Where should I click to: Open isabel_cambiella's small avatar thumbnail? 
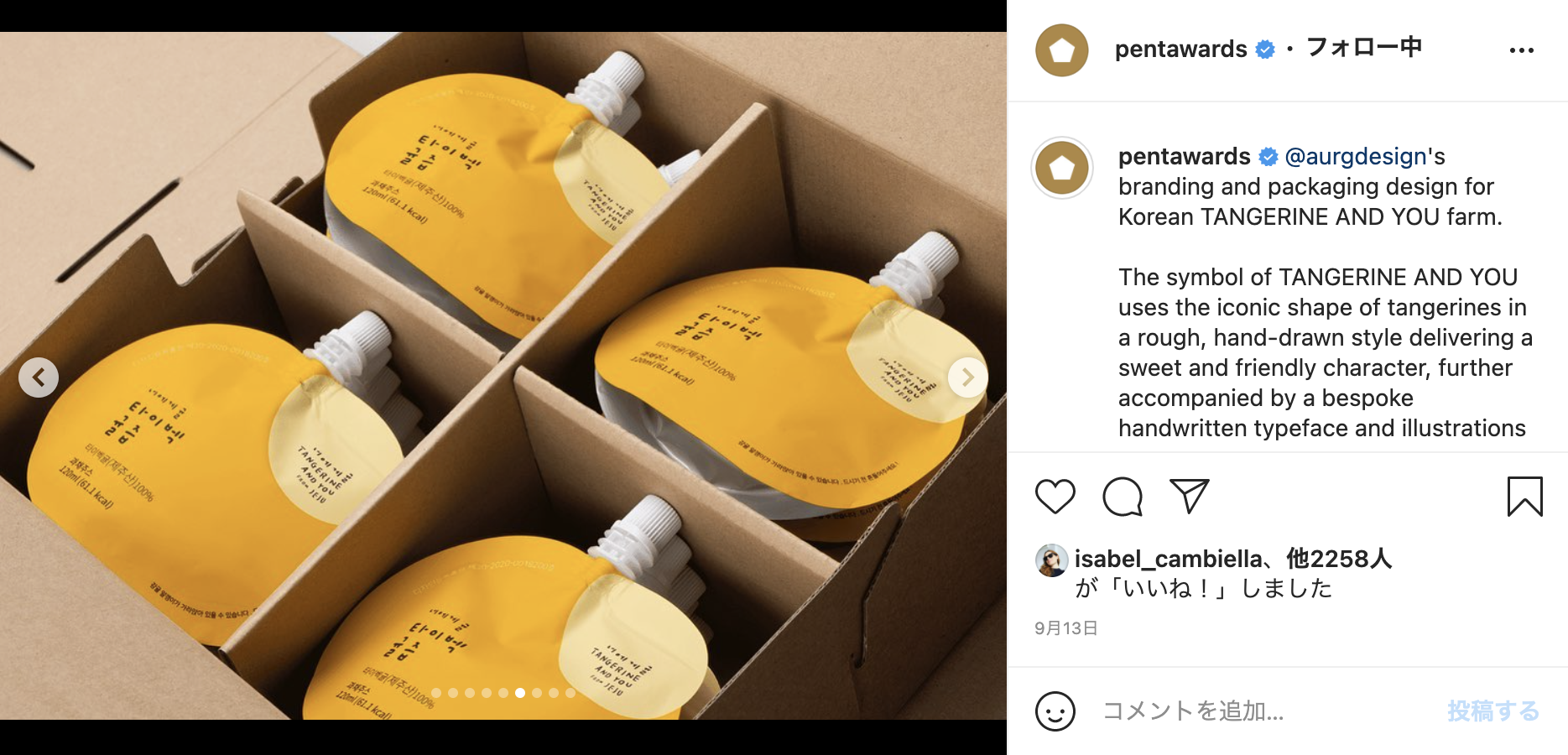(x=1051, y=560)
